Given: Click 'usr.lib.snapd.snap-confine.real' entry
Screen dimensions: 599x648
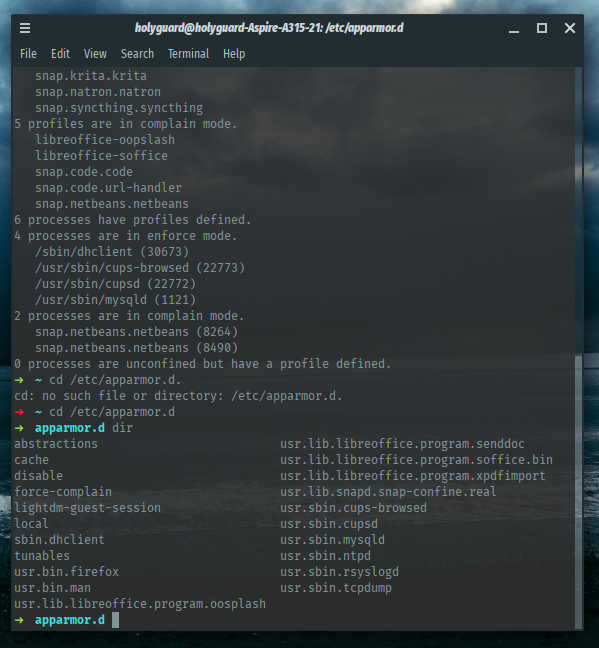Looking at the screenshot, I should point(388,492).
